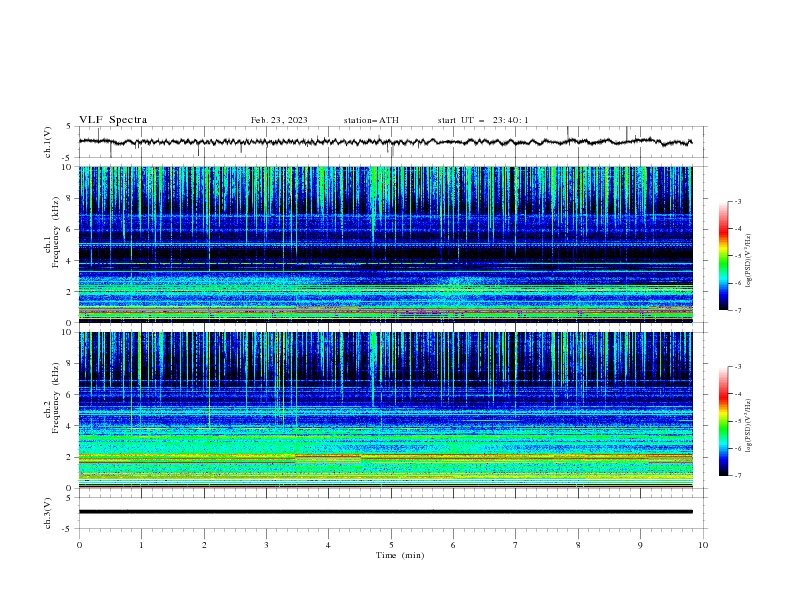
Task: Click the "8" kHz tick on the ch.1 spectrogram
Action: pos(70,198)
